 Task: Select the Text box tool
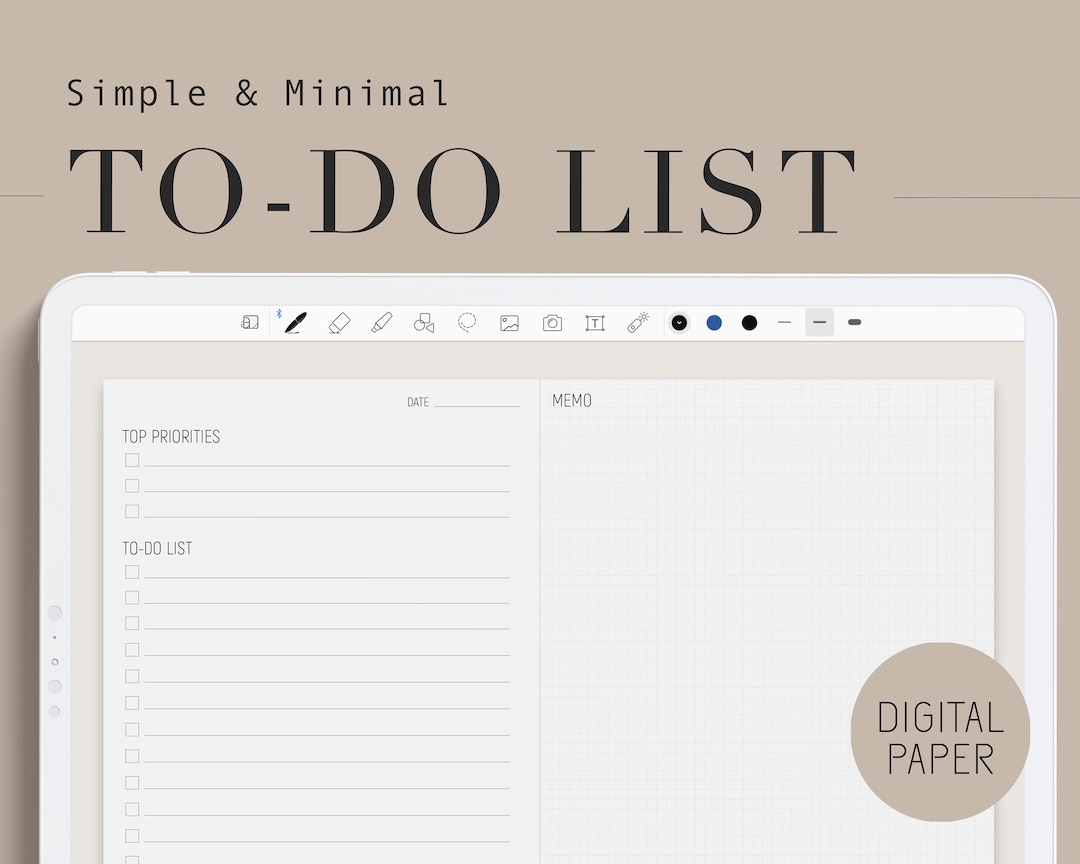point(595,322)
